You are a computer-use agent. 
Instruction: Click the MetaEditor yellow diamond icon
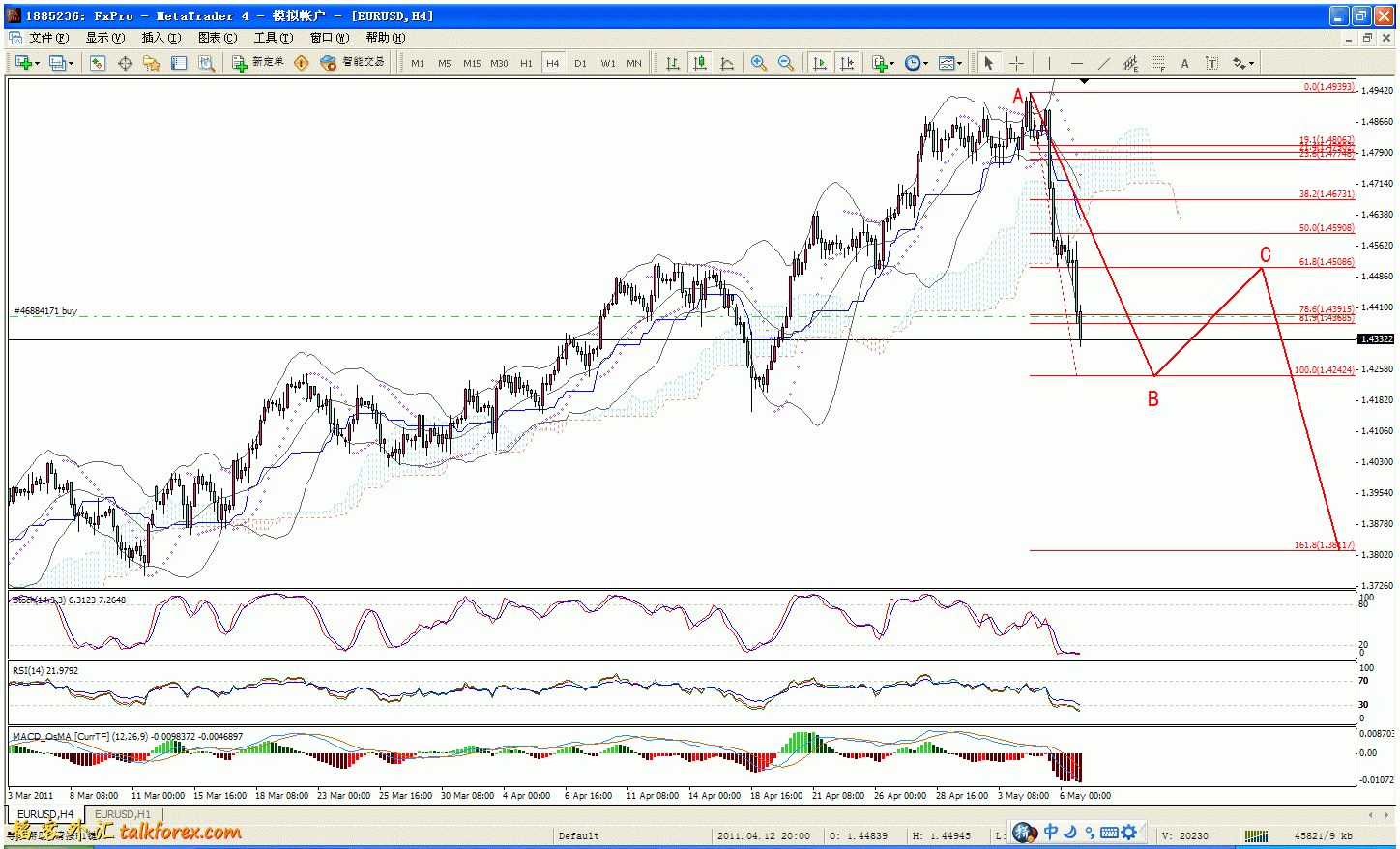(x=302, y=63)
